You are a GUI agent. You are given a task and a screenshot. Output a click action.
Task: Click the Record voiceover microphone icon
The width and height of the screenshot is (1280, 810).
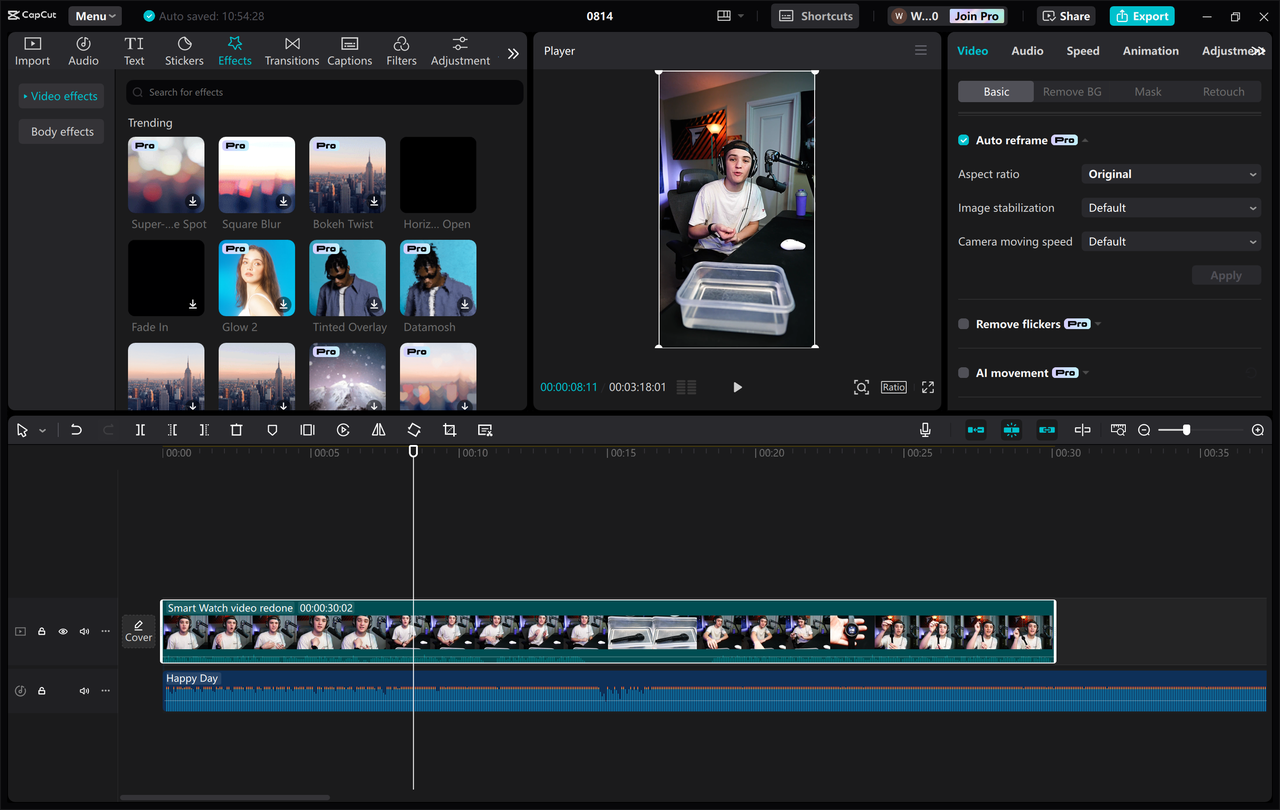pos(924,429)
